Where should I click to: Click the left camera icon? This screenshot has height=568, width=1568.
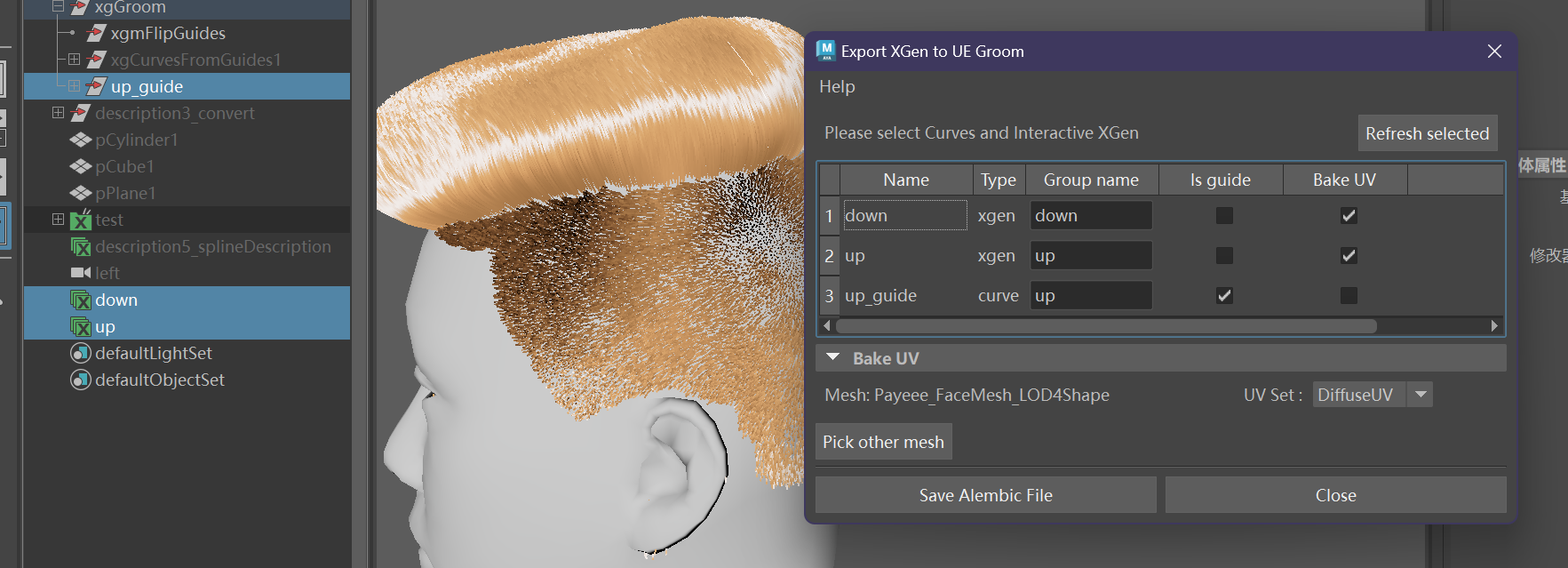tap(81, 273)
